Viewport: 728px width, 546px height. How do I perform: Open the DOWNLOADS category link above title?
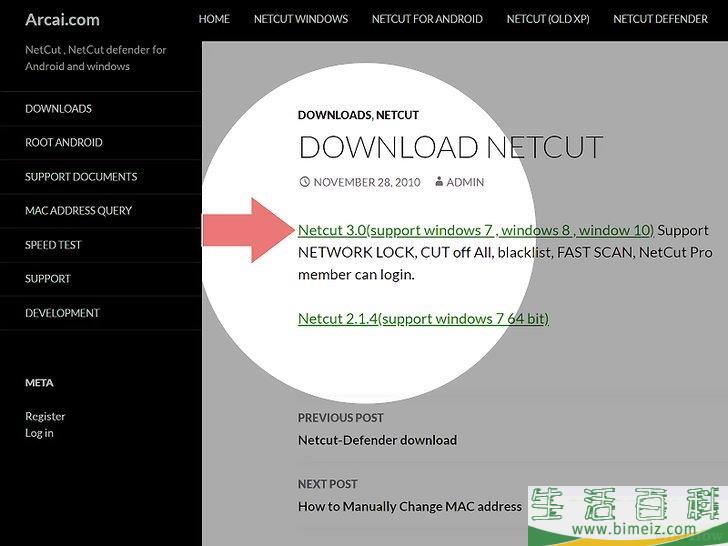334,115
